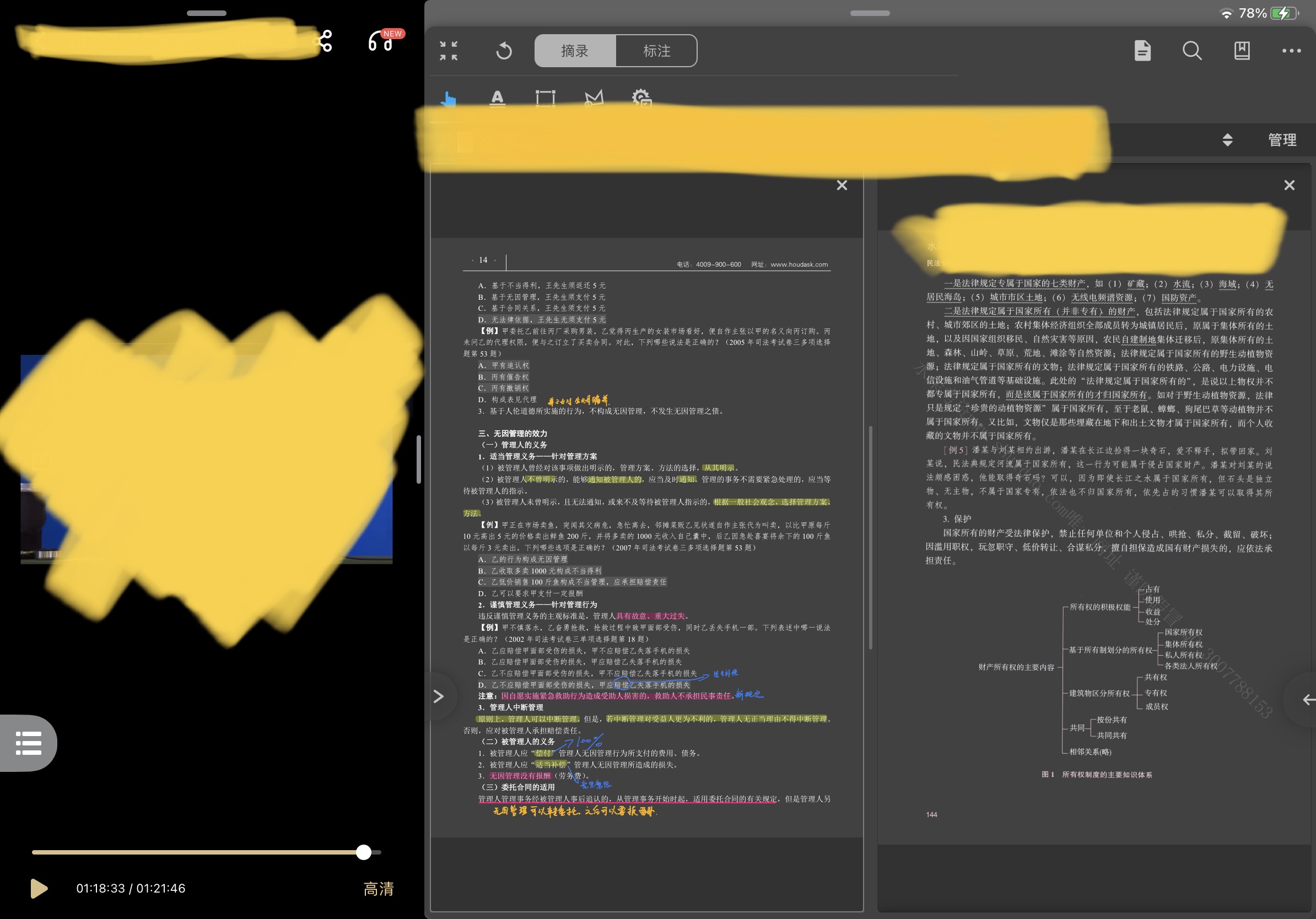Select the hand pointer tool

tap(448, 99)
